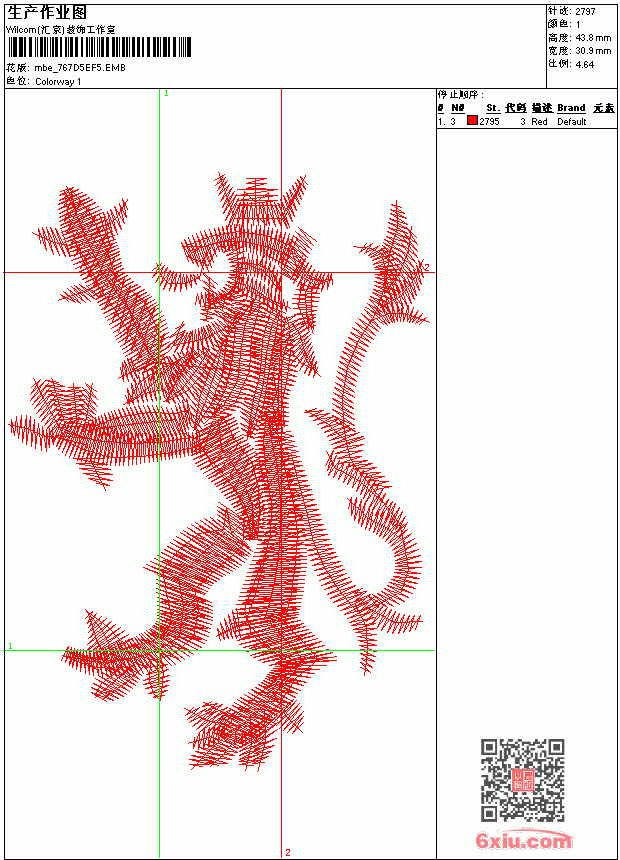
Task: Click the red seal inside the QR code
Action: (x=522, y=780)
